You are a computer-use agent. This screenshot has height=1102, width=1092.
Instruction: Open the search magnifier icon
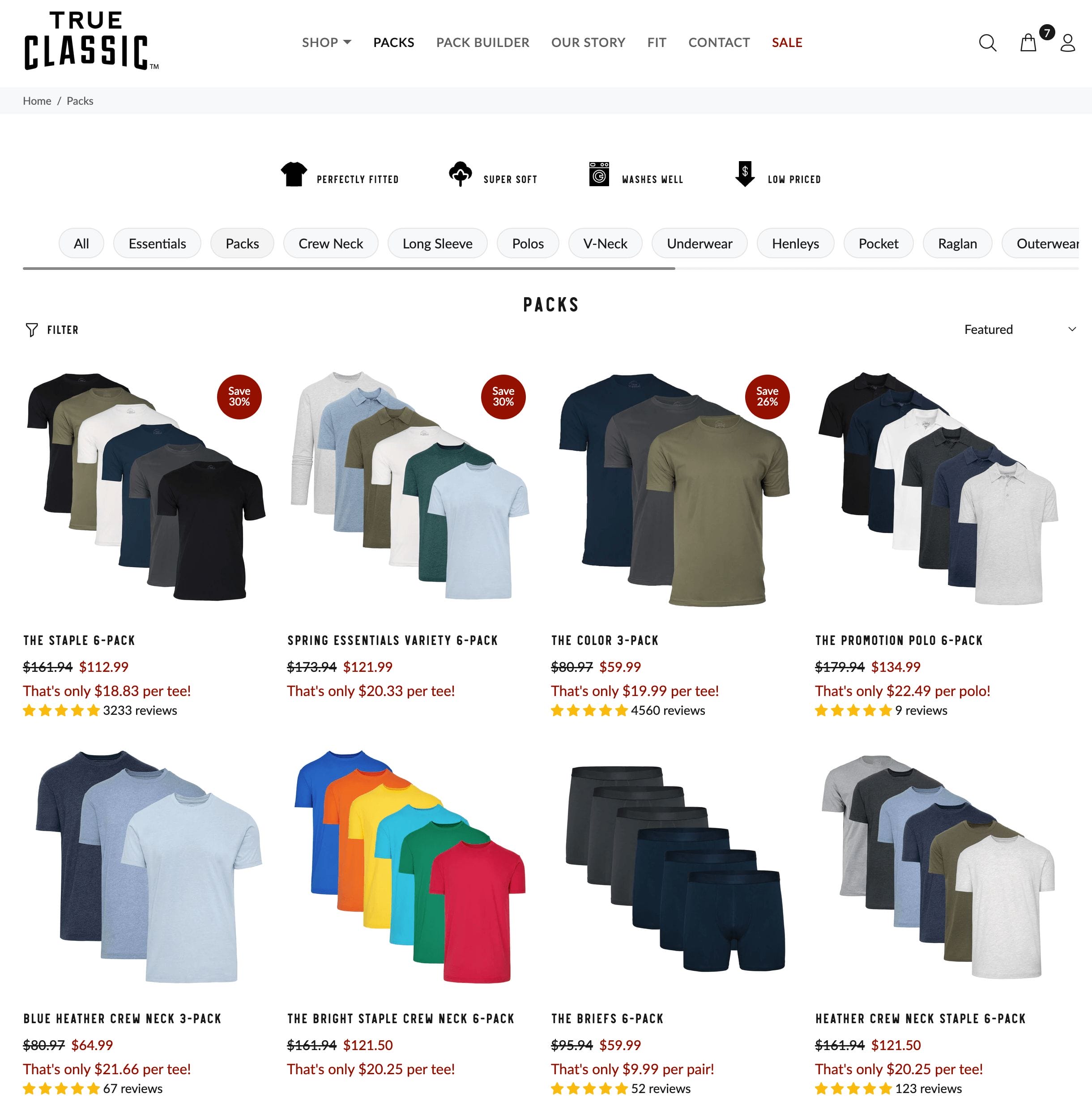click(987, 43)
